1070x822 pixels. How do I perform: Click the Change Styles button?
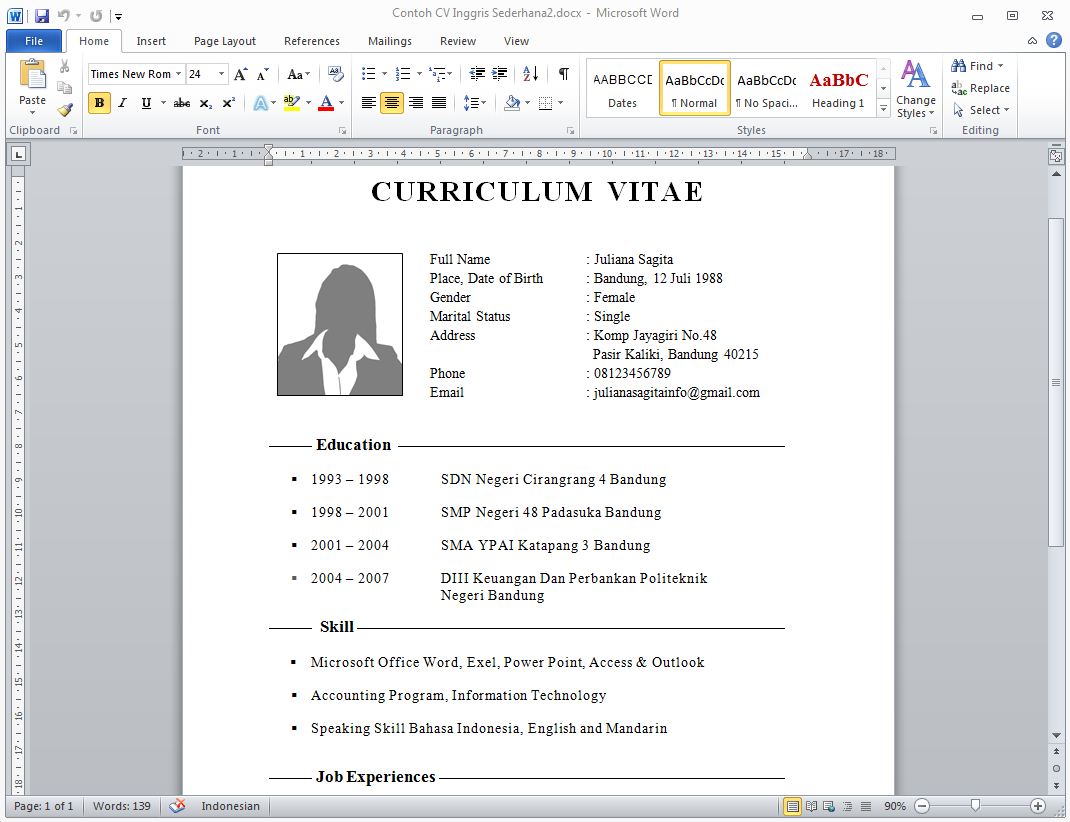pyautogui.click(x=915, y=89)
